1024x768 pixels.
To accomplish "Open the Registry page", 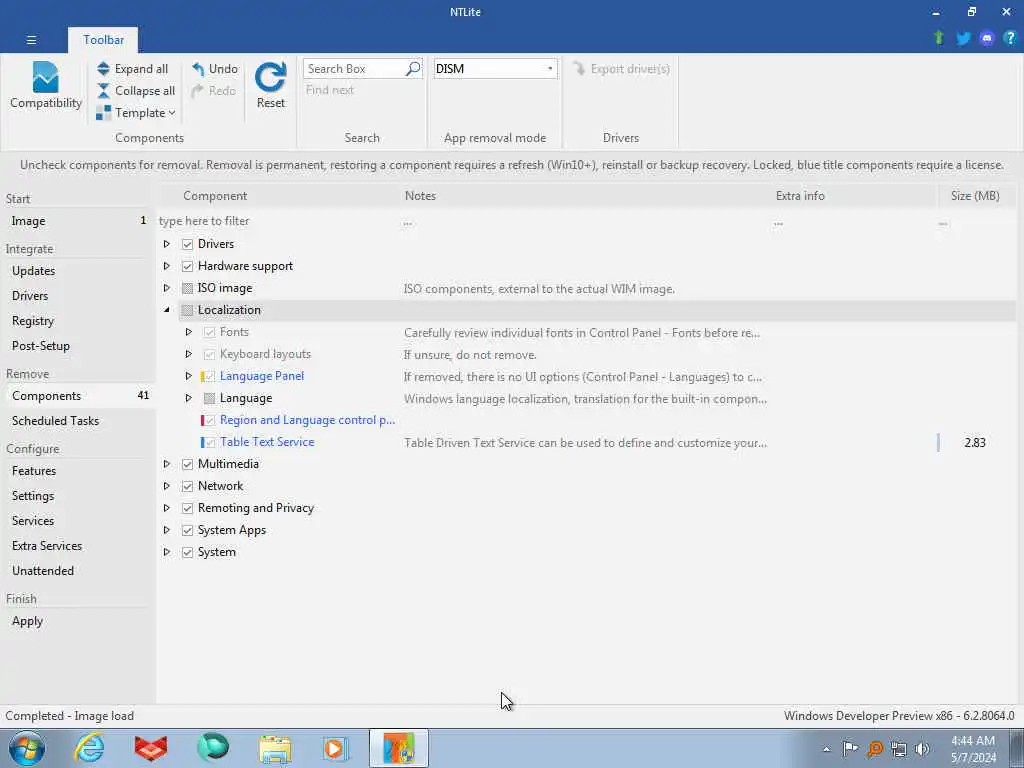I will click(x=77, y=321).
